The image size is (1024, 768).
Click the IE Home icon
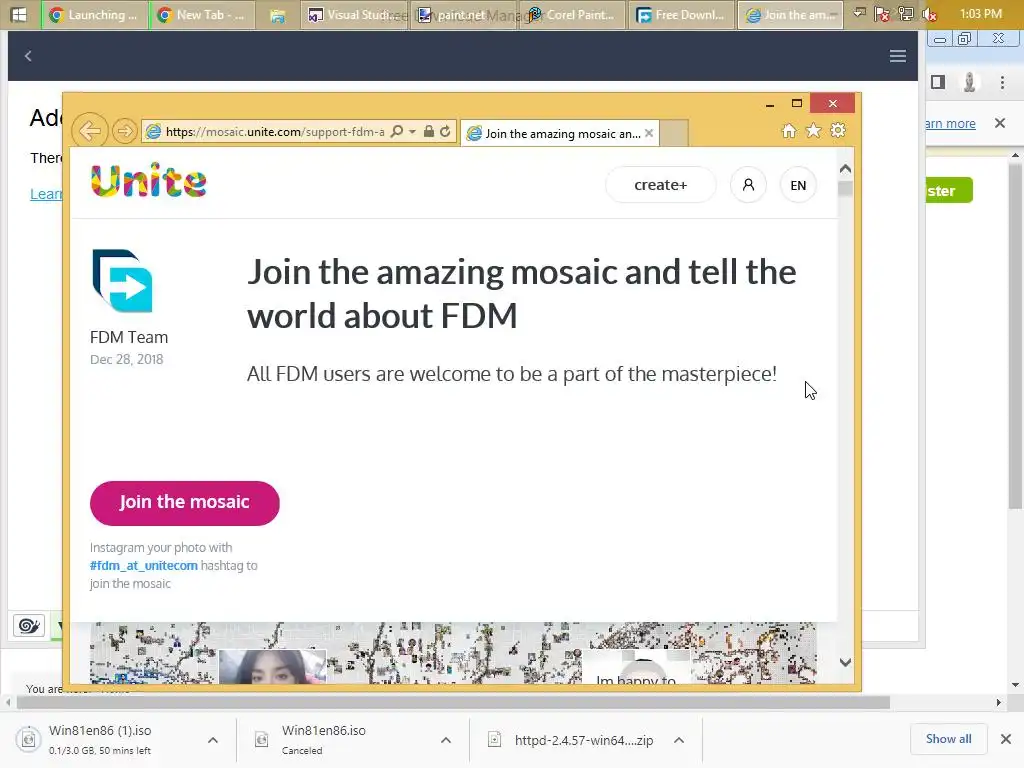coord(789,131)
